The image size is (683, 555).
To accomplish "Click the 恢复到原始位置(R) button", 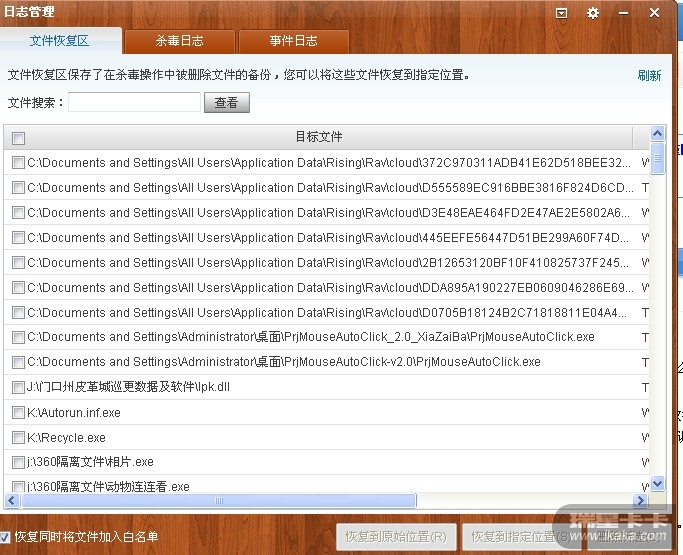I will pyautogui.click(x=396, y=537).
